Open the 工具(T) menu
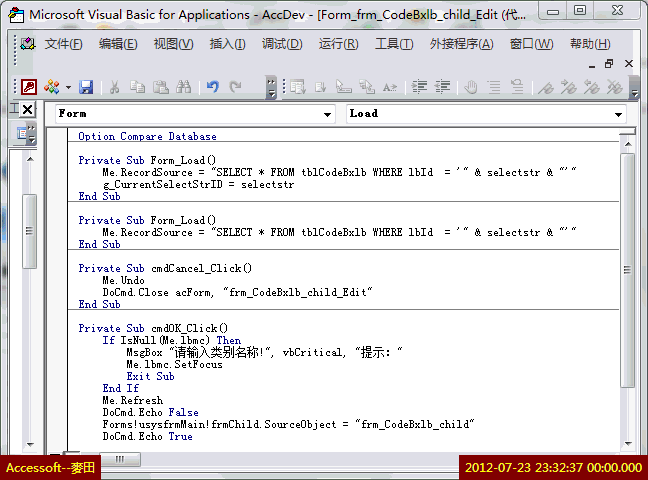The height and width of the screenshot is (480, 648). pyautogui.click(x=394, y=44)
